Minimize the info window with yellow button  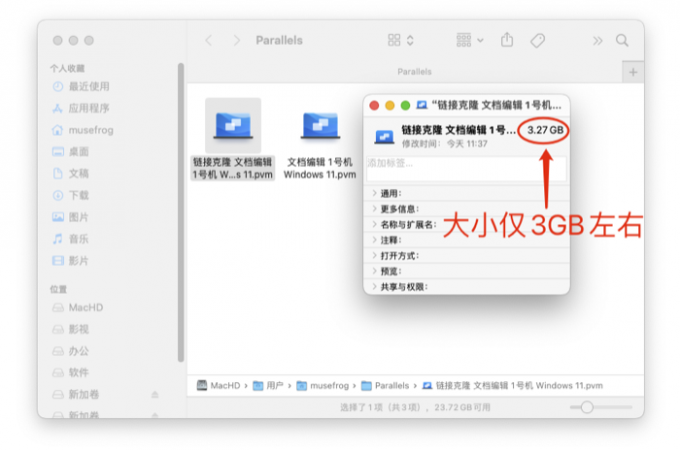pyautogui.click(x=390, y=105)
